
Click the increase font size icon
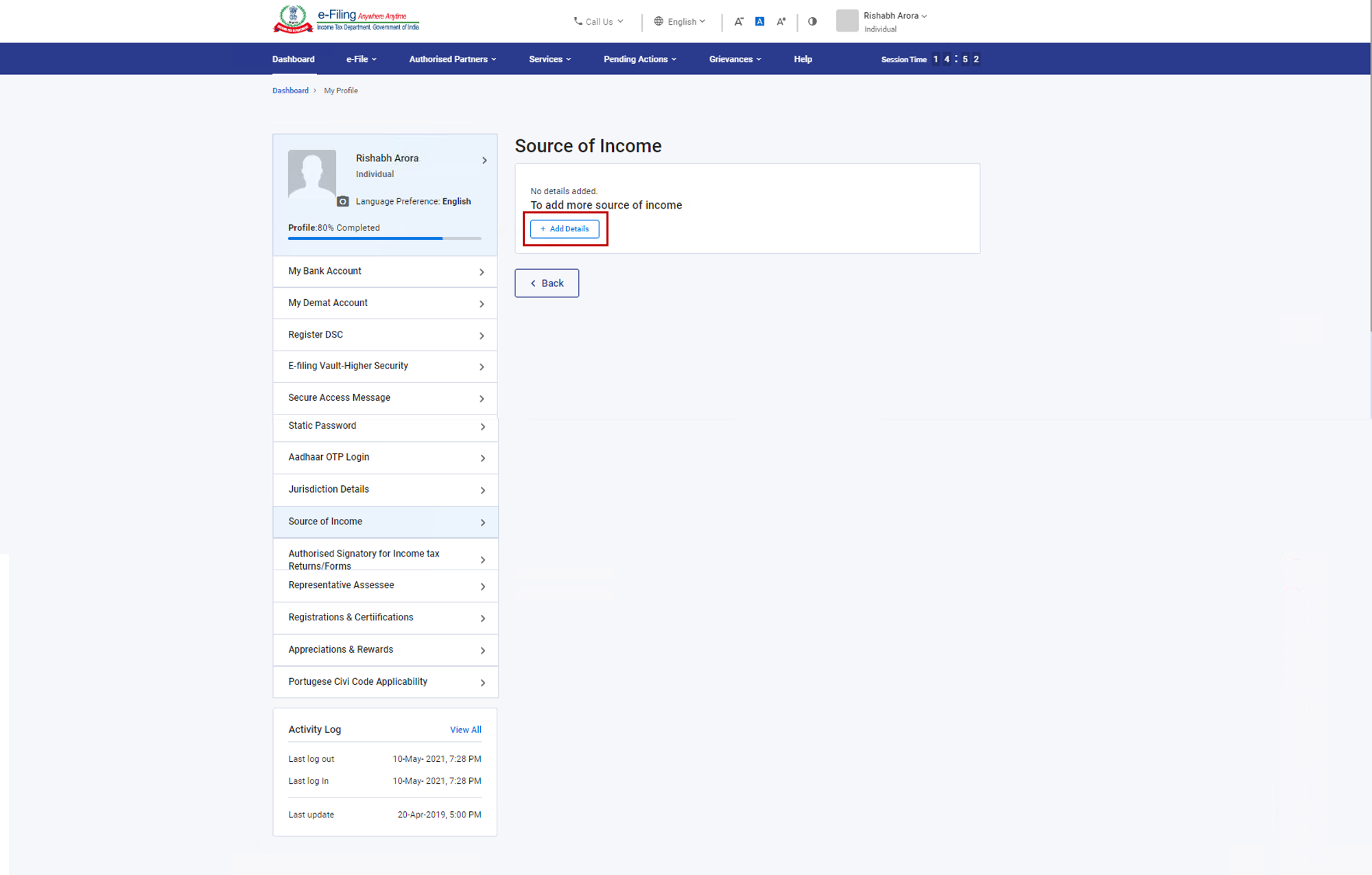coord(781,21)
